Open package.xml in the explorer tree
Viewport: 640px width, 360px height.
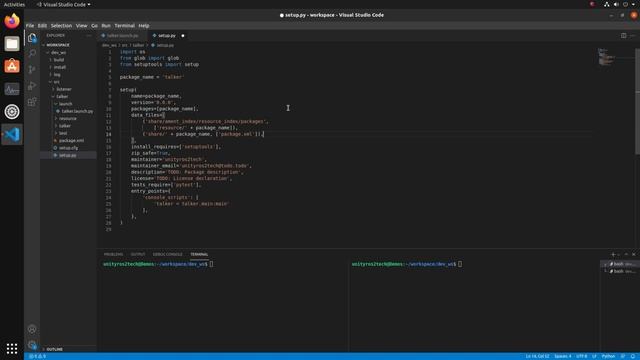pyautogui.click(x=71, y=141)
